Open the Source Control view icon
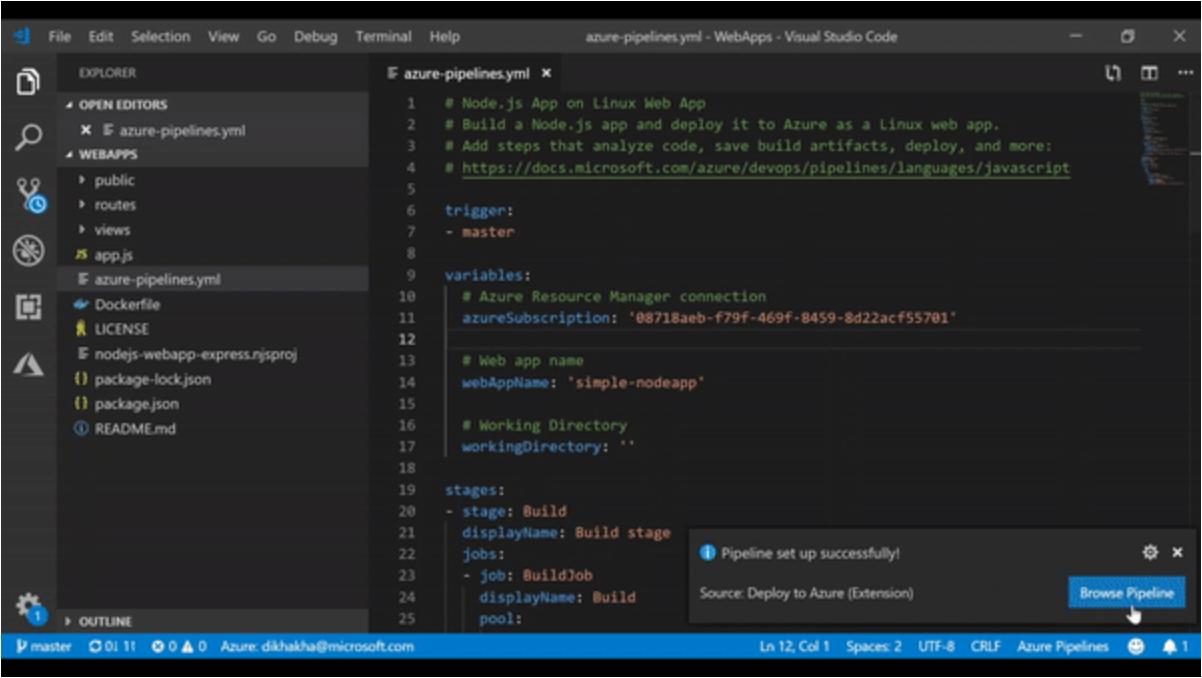 click(x=30, y=195)
